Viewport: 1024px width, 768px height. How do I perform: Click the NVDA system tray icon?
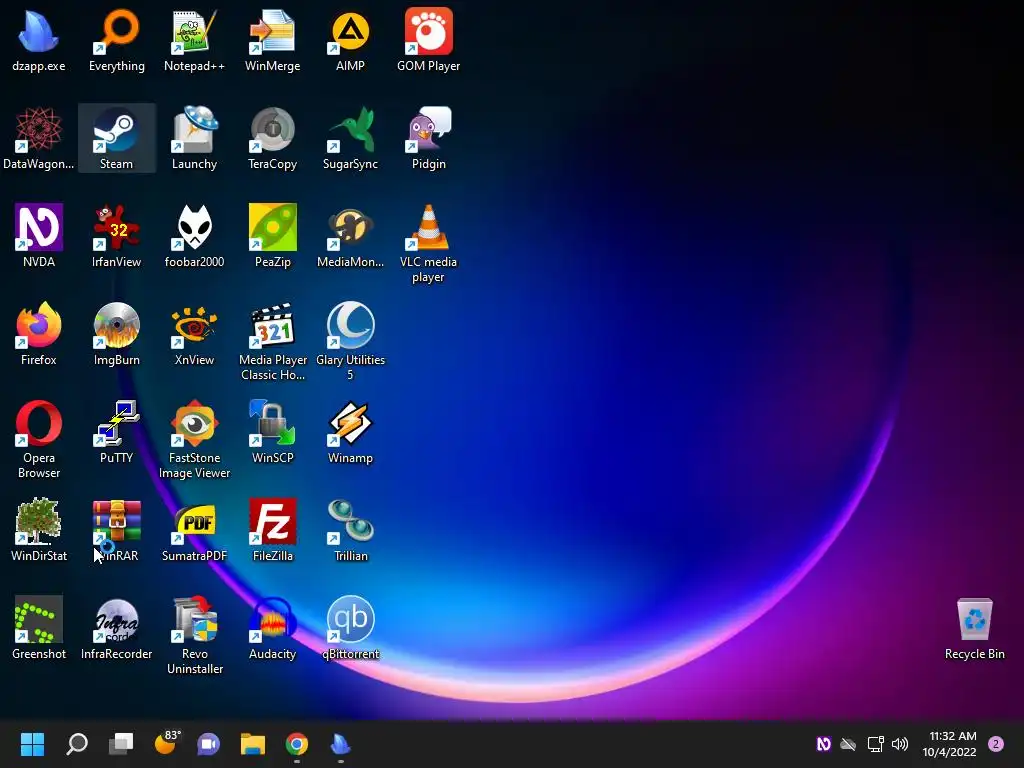(824, 744)
